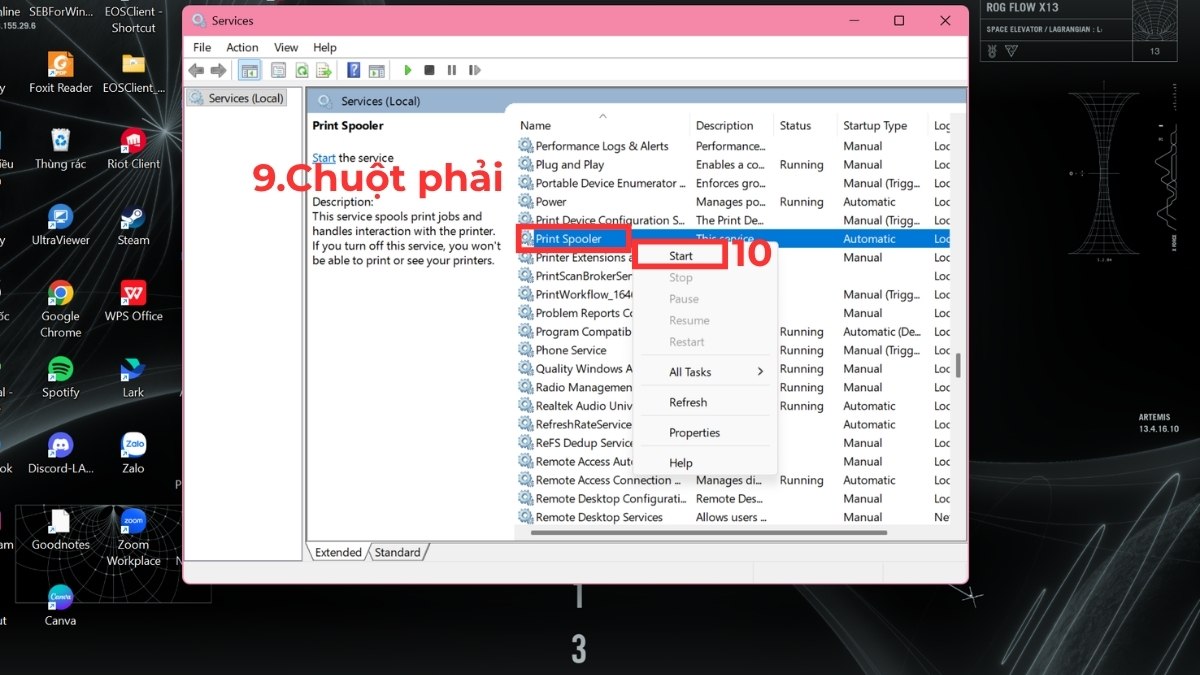
Task: Select Services (Local) in the console tree
Action: tap(237, 98)
